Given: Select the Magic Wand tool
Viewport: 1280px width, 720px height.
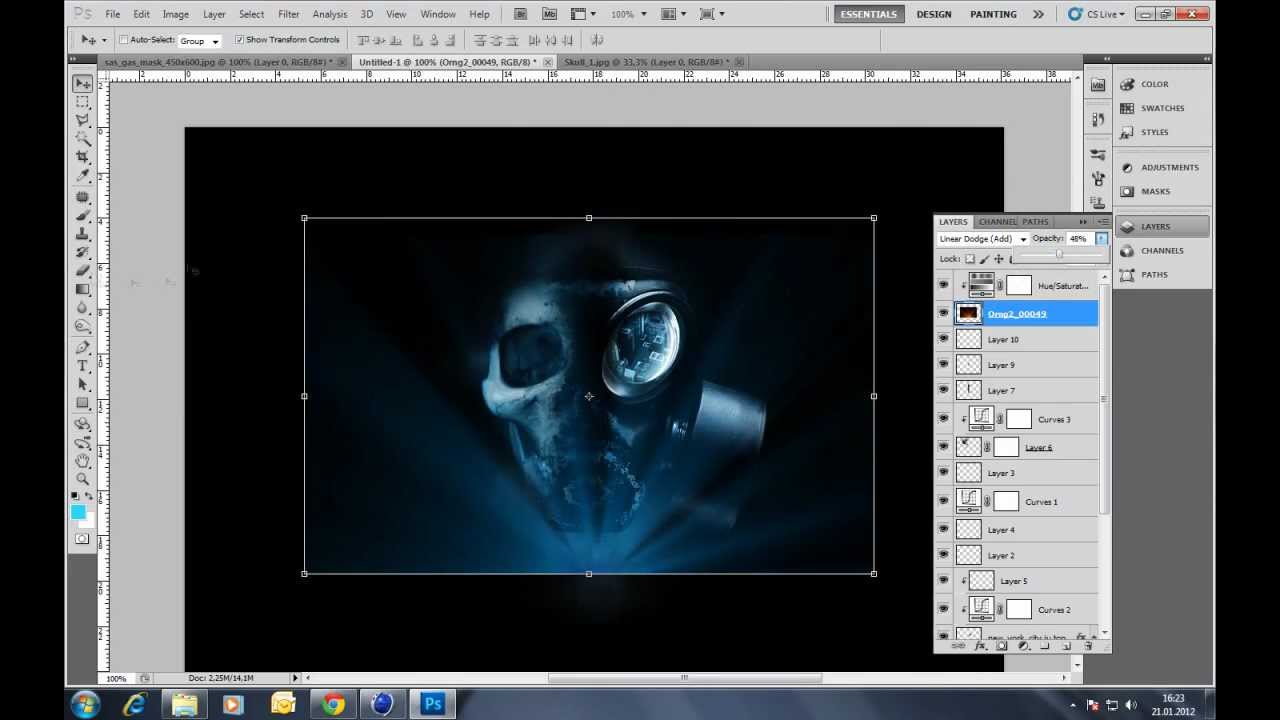Looking at the screenshot, I should (82, 140).
